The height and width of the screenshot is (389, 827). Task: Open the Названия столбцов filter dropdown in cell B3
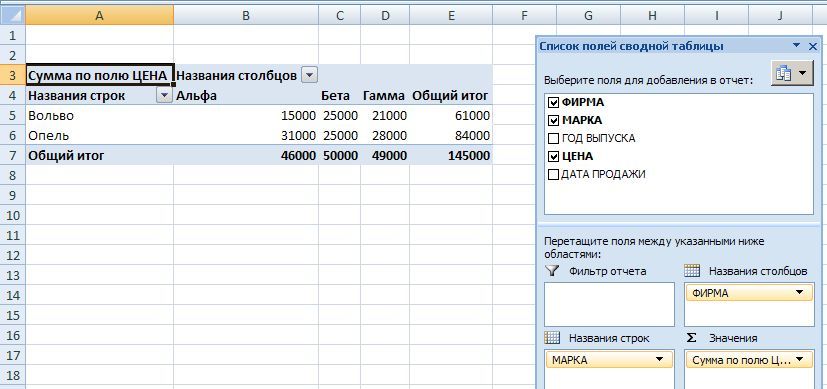(309, 76)
